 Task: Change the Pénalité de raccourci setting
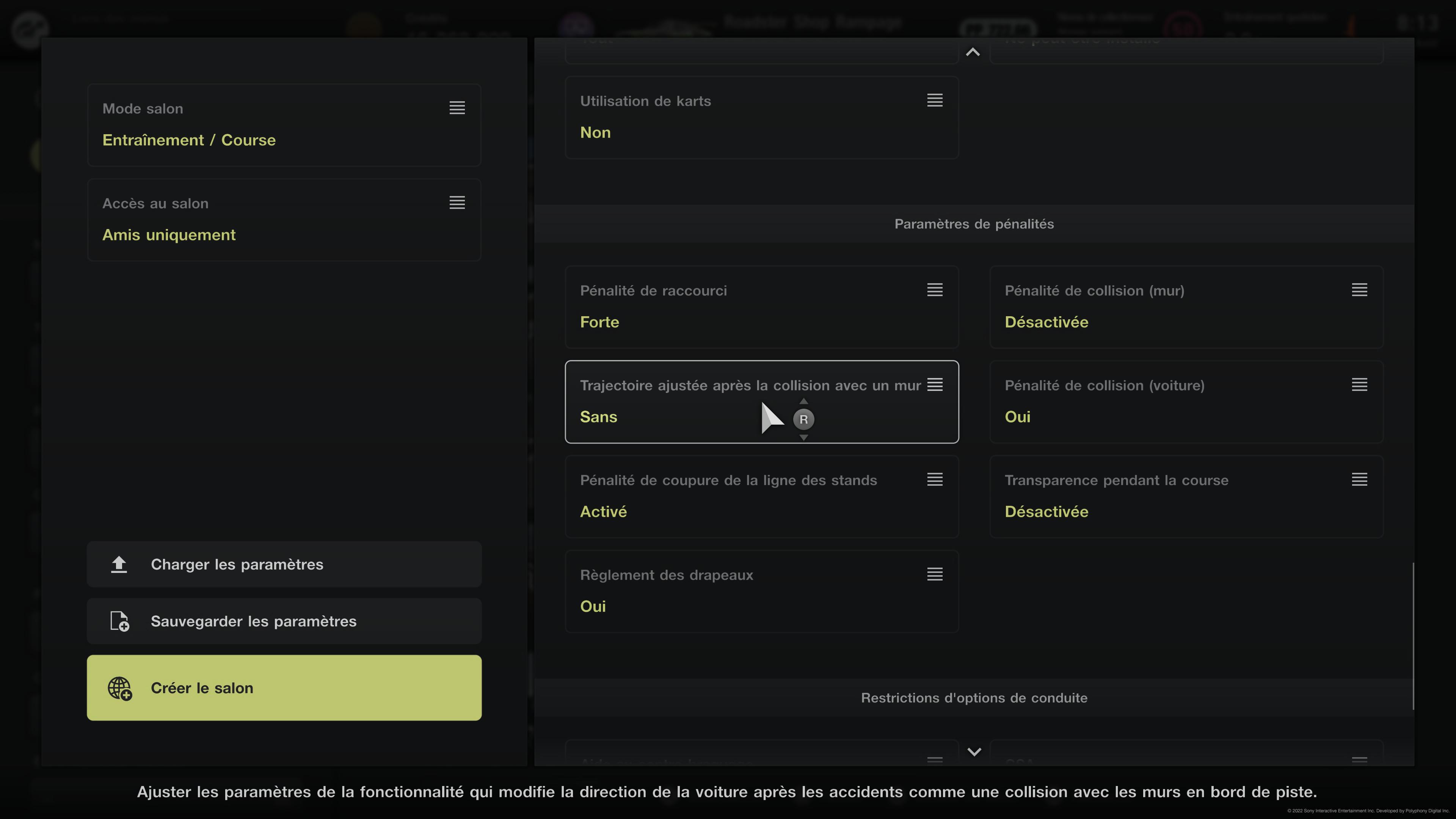pyautogui.click(x=761, y=307)
